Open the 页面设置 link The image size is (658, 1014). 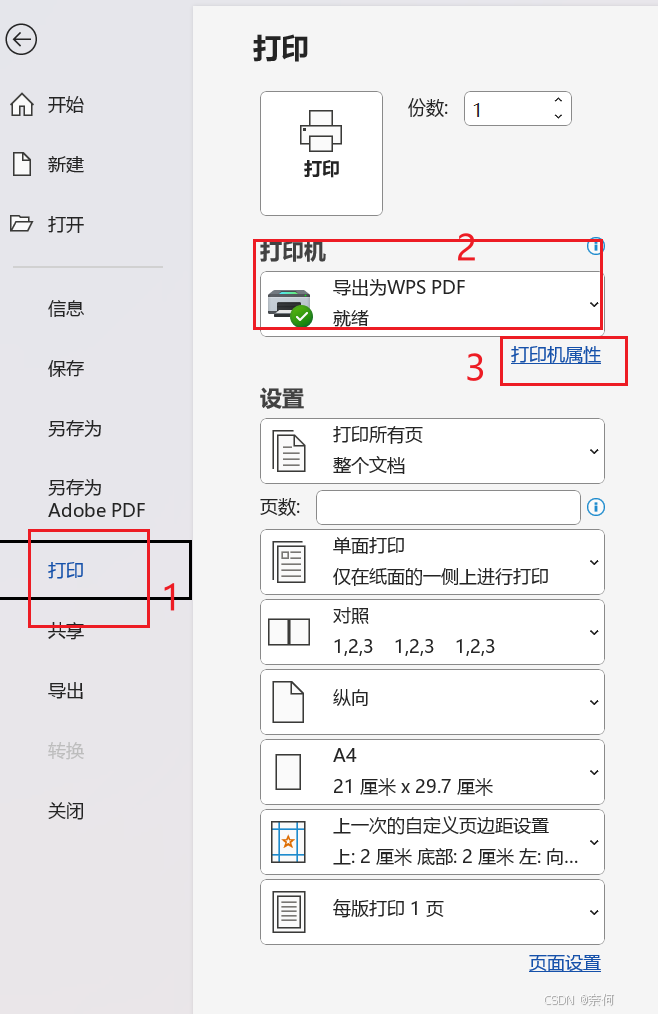[565, 964]
